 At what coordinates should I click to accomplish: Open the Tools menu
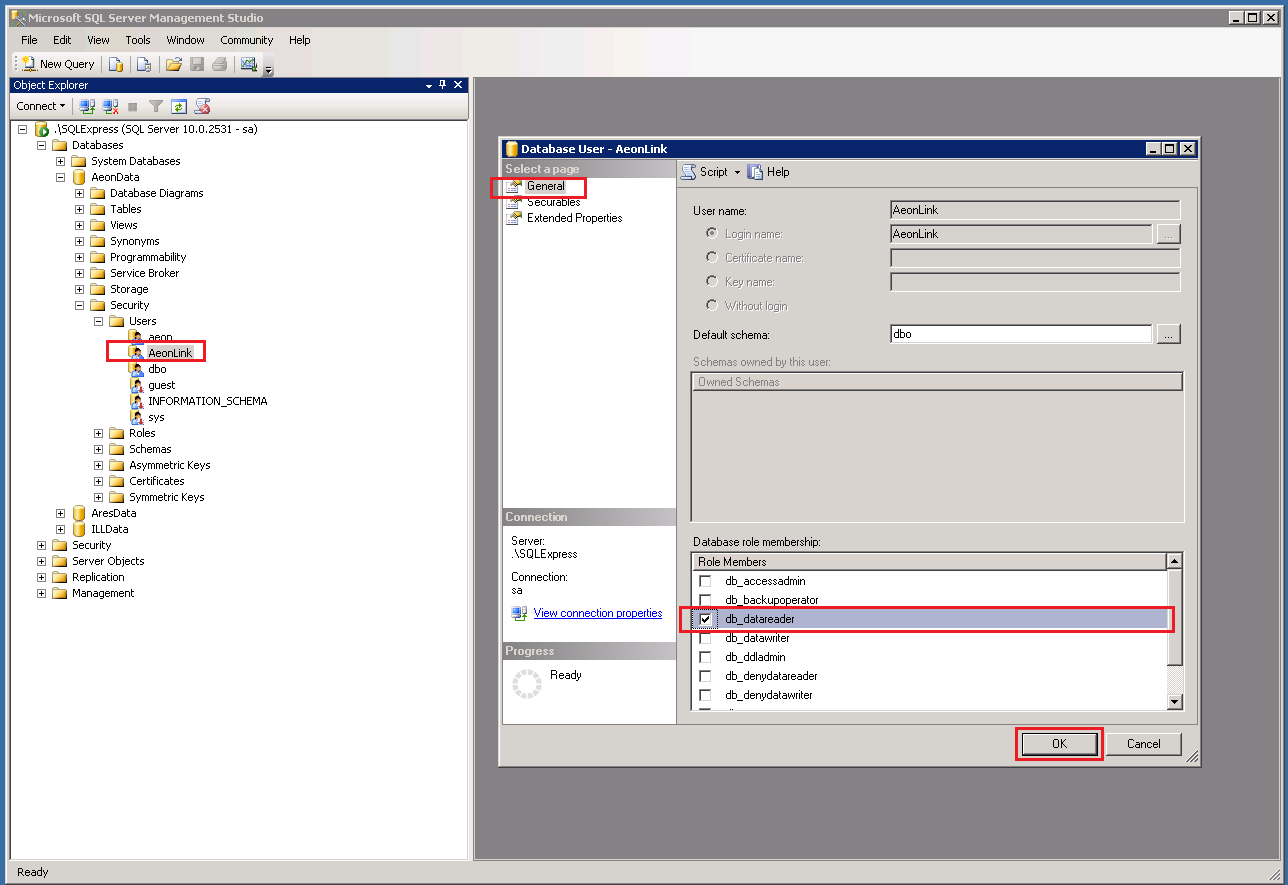click(x=137, y=40)
